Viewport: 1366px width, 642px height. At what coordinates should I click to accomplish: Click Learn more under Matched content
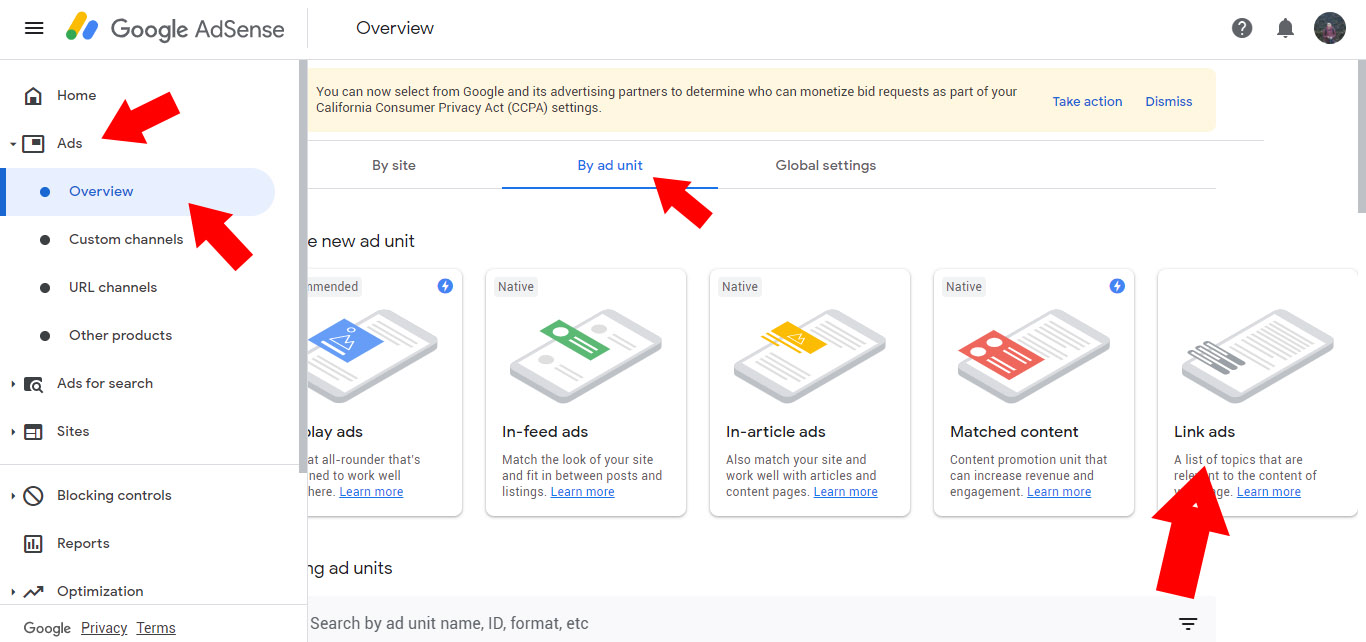pyautogui.click(x=1059, y=492)
